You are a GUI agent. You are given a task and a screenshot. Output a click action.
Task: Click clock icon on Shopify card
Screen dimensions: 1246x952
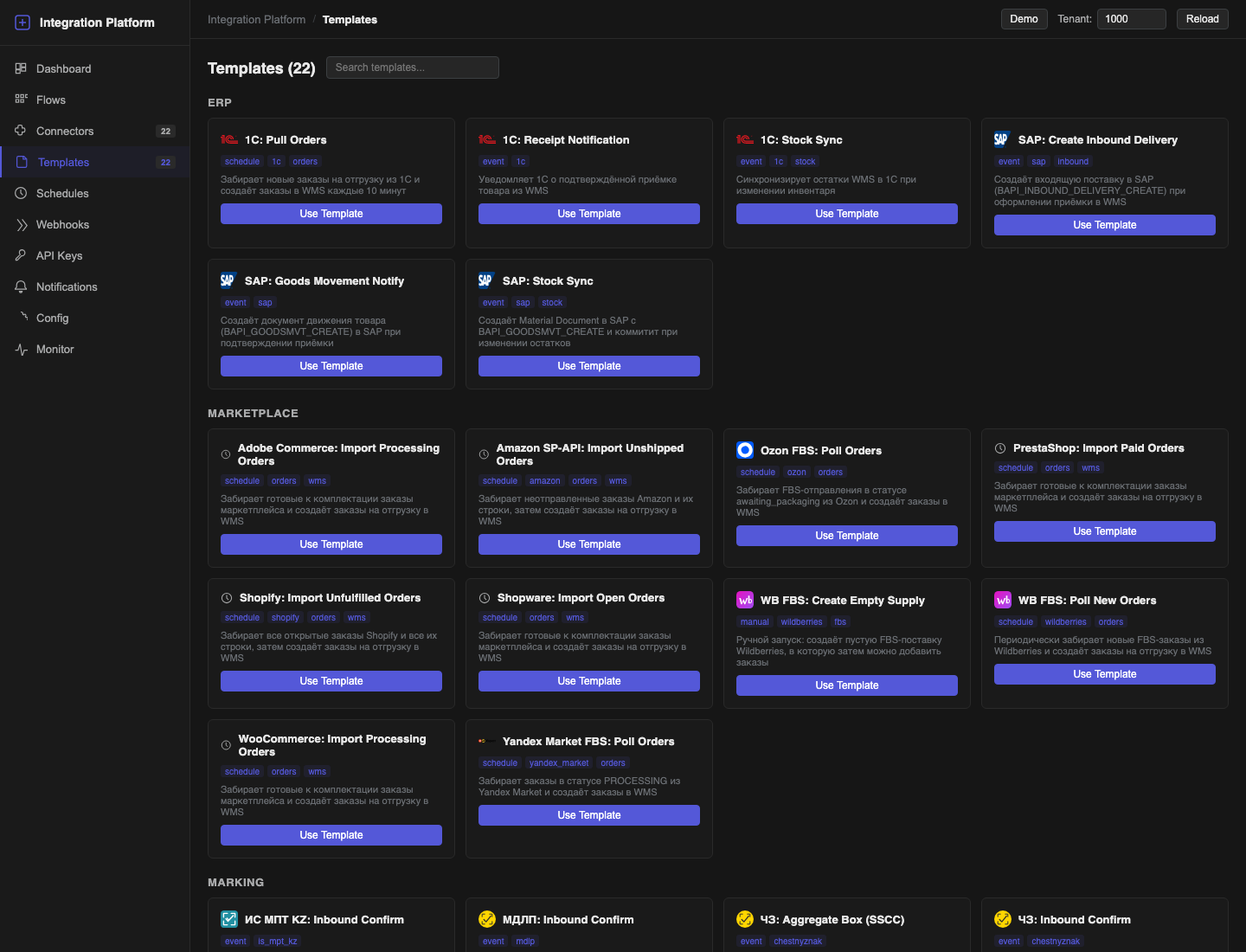(227, 598)
